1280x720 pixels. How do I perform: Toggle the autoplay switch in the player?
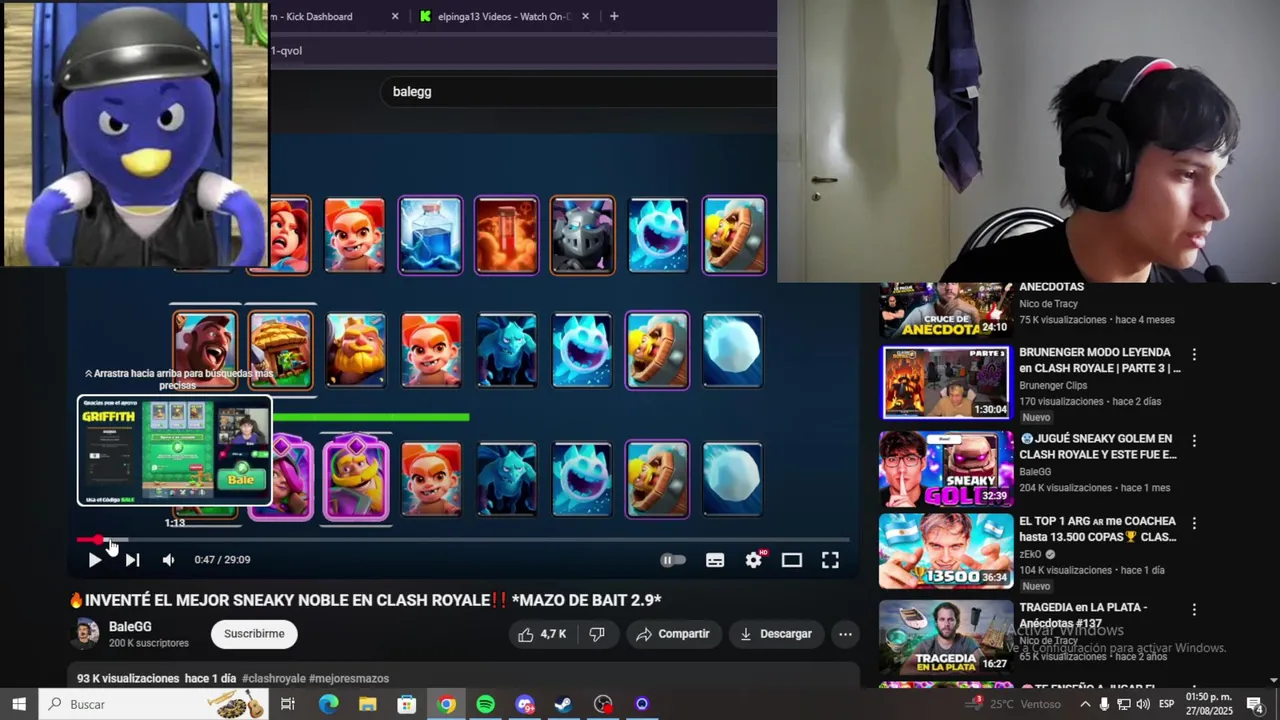673,560
